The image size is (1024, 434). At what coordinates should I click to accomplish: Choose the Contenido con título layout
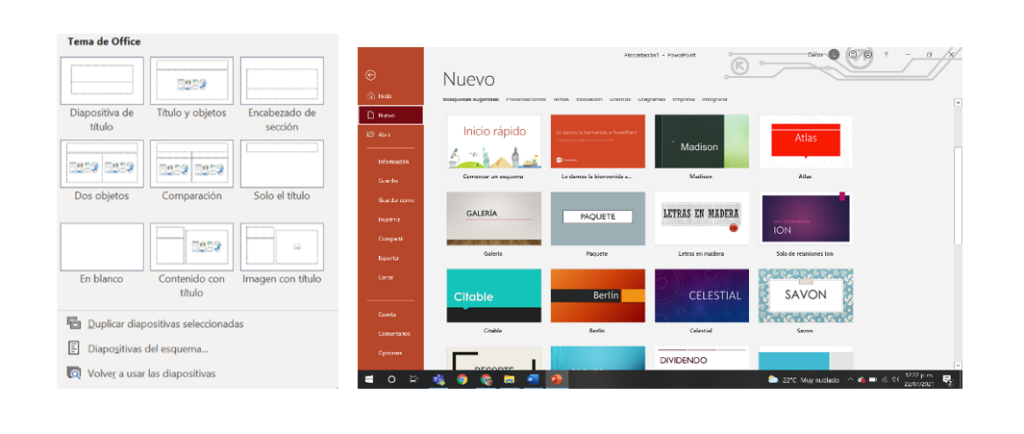coord(191,260)
